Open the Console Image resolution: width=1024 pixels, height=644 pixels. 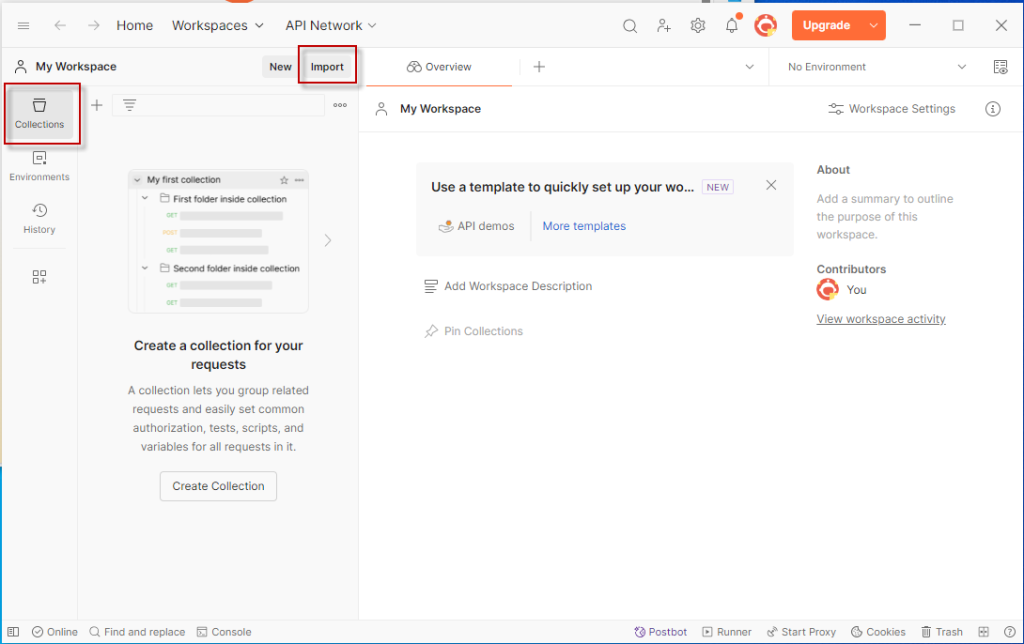tap(224, 632)
